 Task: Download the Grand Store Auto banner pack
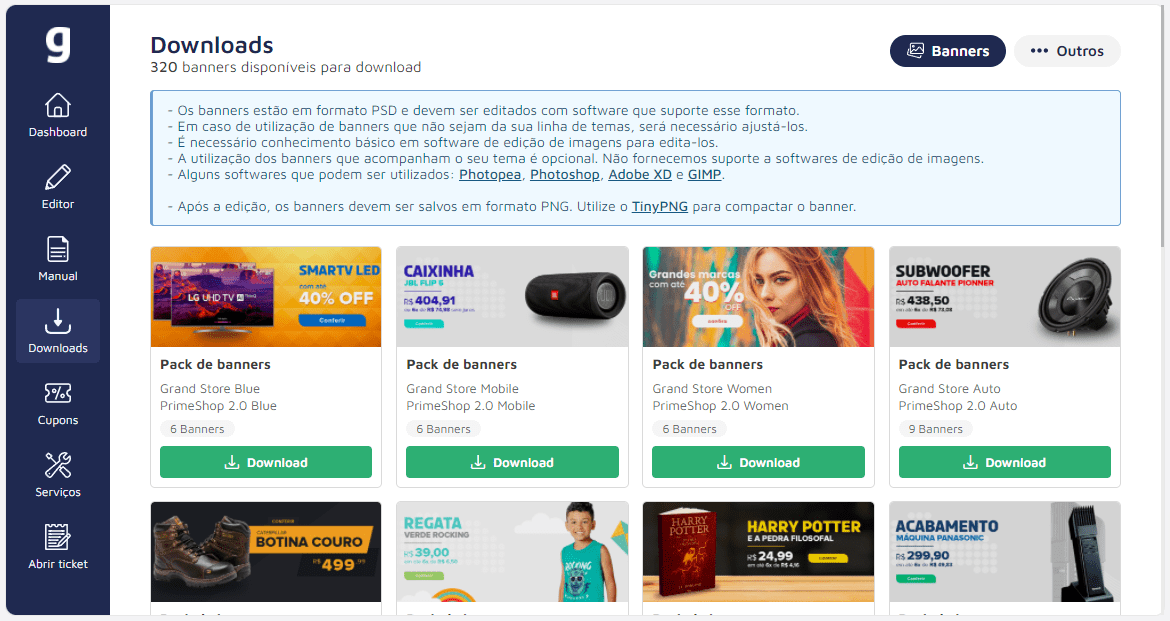click(x=1004, y=462)
